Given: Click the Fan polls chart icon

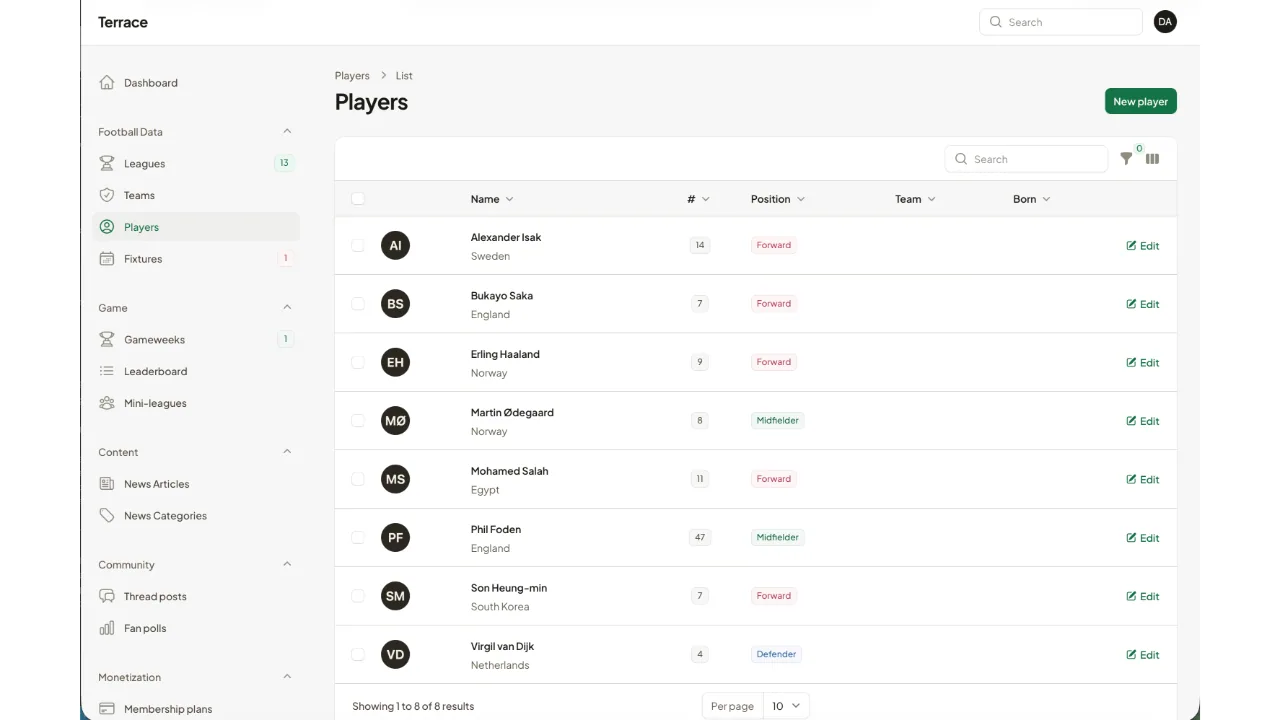Looking at the screenshot, I should coord(107,628).
